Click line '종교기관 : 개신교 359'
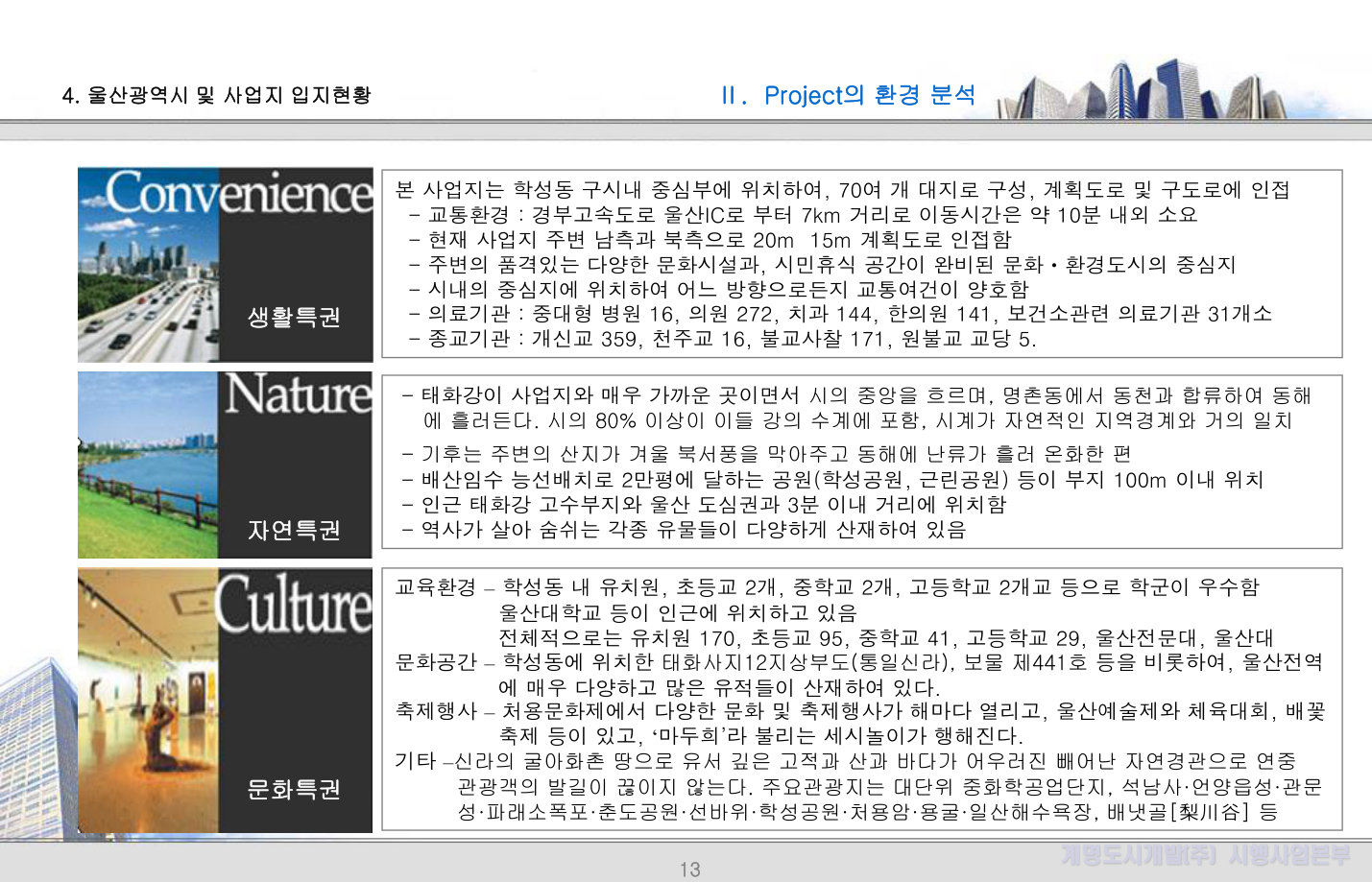Viewport: 1372px width, 882px height. pyautogui.click(x=722, y=339)
